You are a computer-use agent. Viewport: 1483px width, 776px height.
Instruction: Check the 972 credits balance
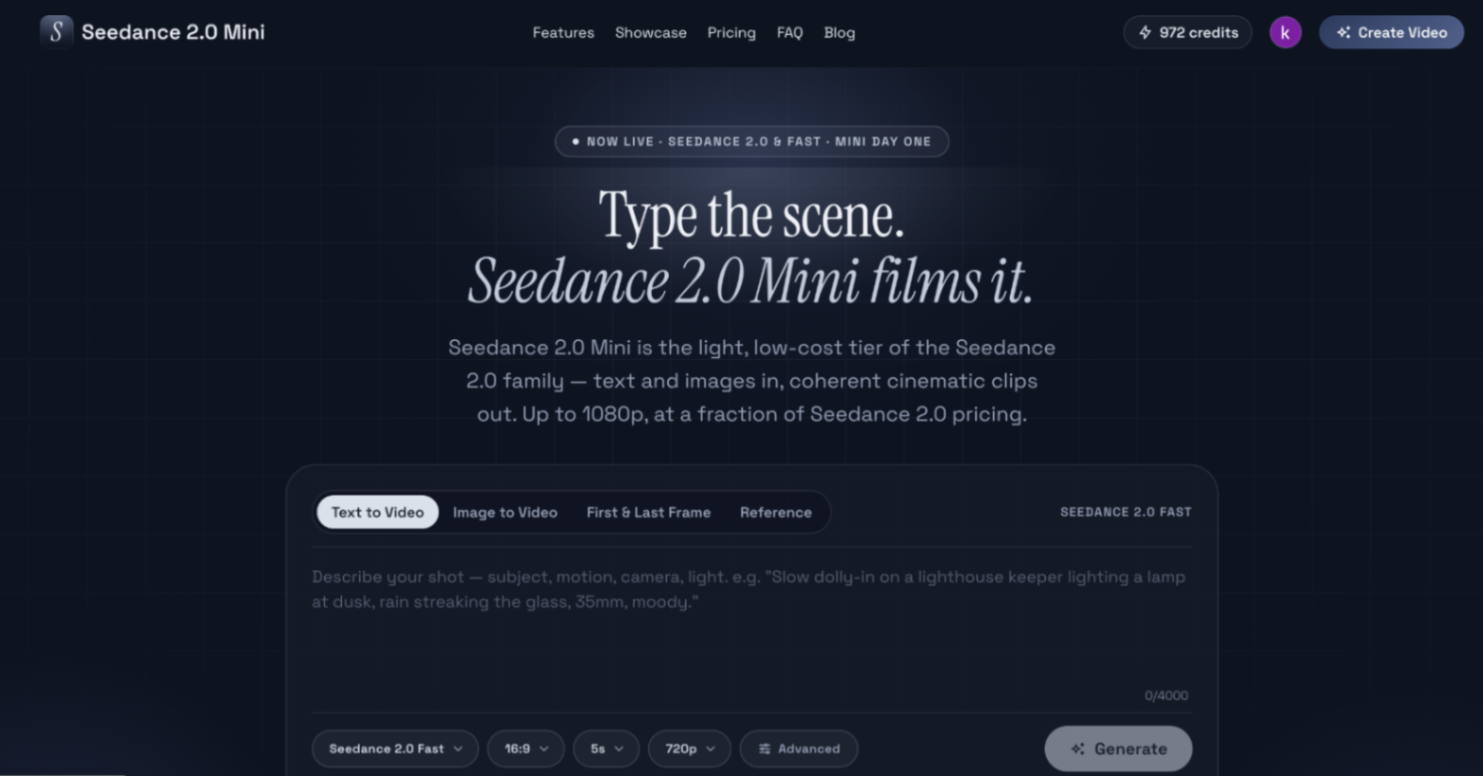tap(1187, 32)
